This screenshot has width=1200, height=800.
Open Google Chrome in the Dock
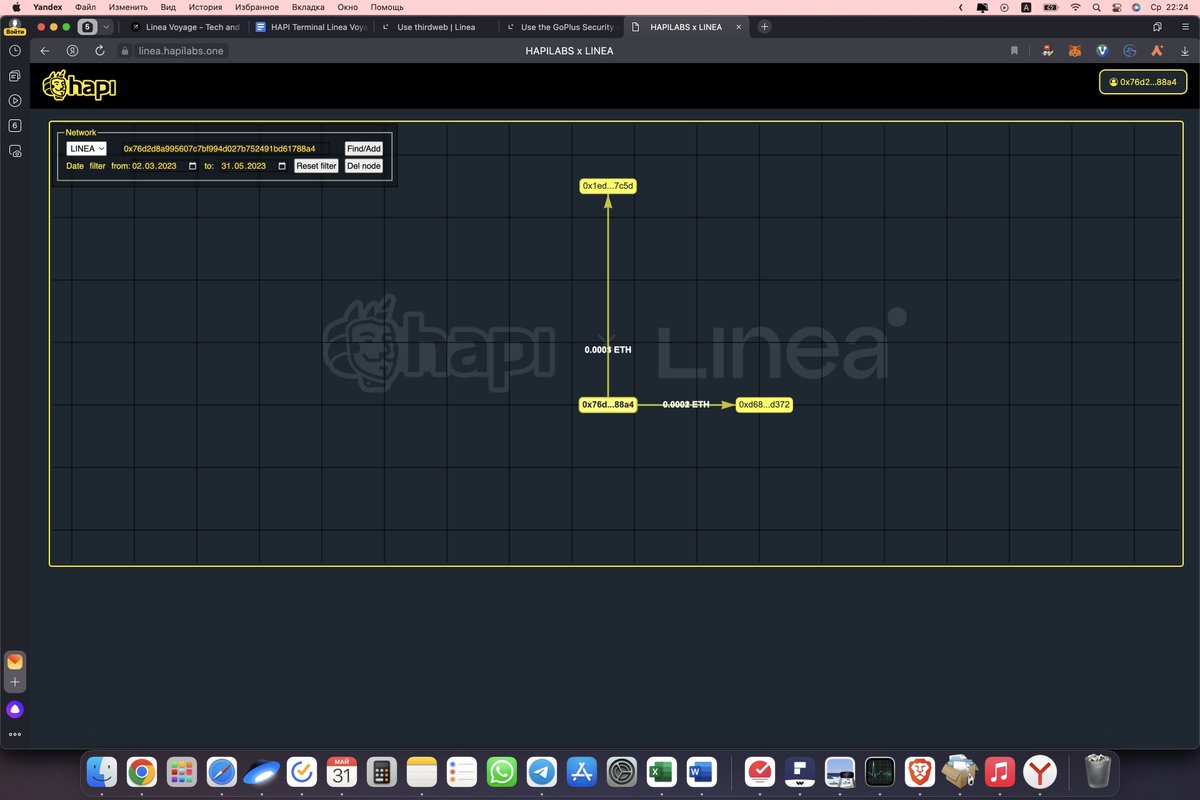pyautogui.click(x=141, y=772)
